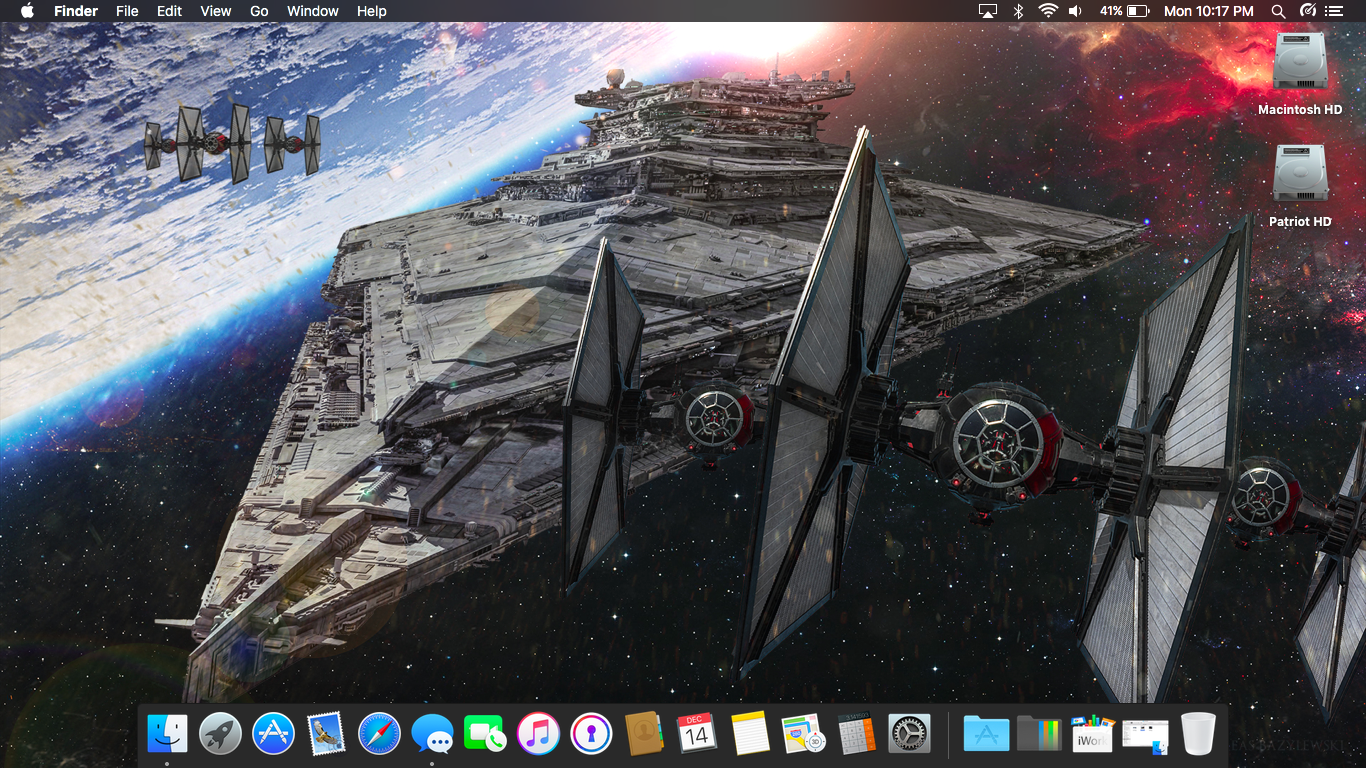This screenshot has width=1366, height=768.
Task: Launch Maps from the Dock
Action: 803,734
